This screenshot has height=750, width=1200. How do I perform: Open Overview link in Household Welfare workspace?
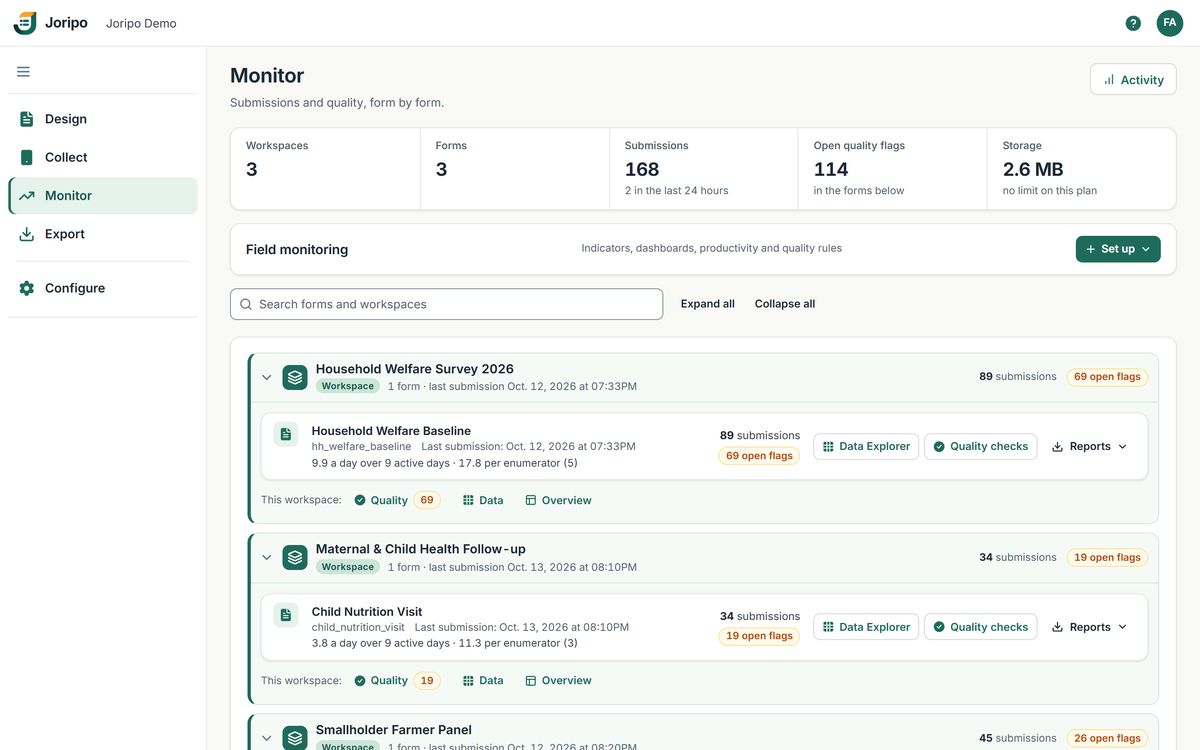click(x=558, y=500)
